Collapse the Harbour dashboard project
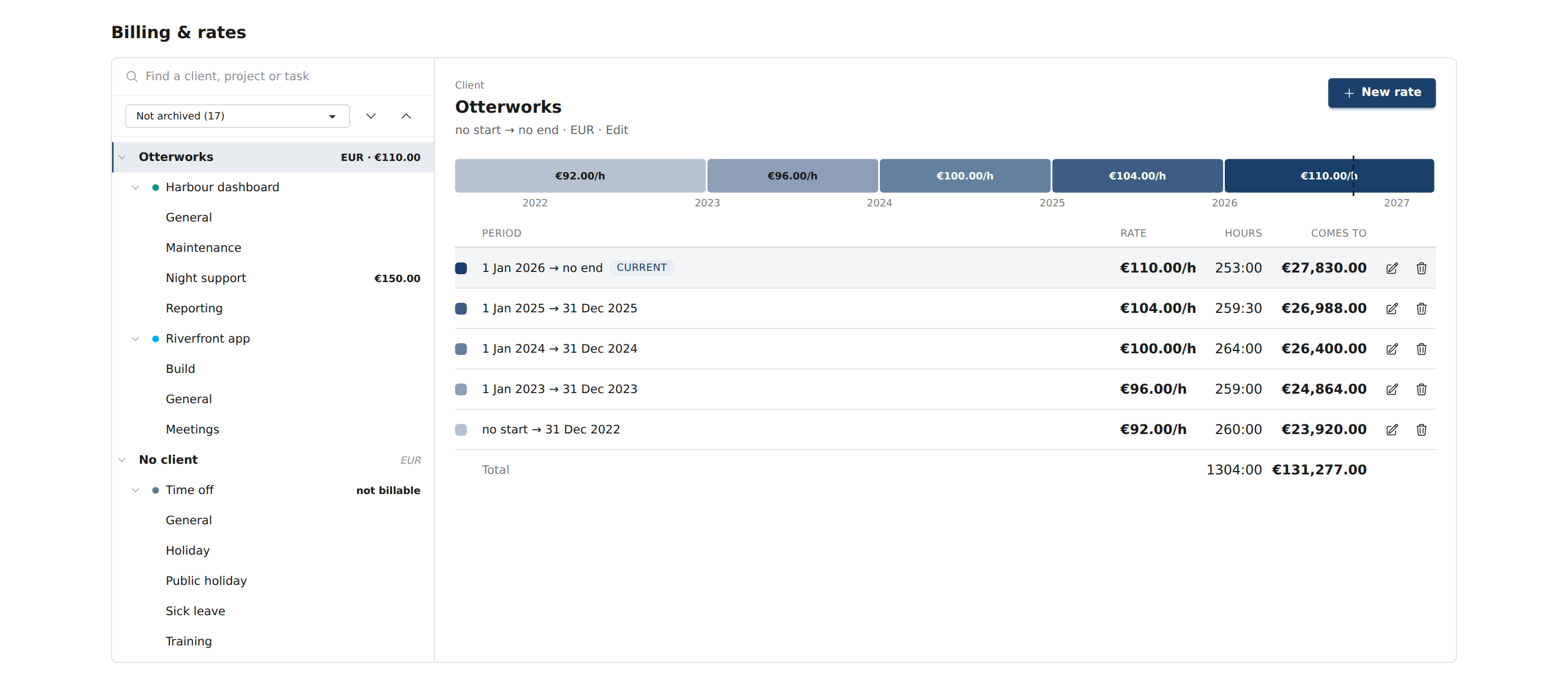 pos(136,187)
